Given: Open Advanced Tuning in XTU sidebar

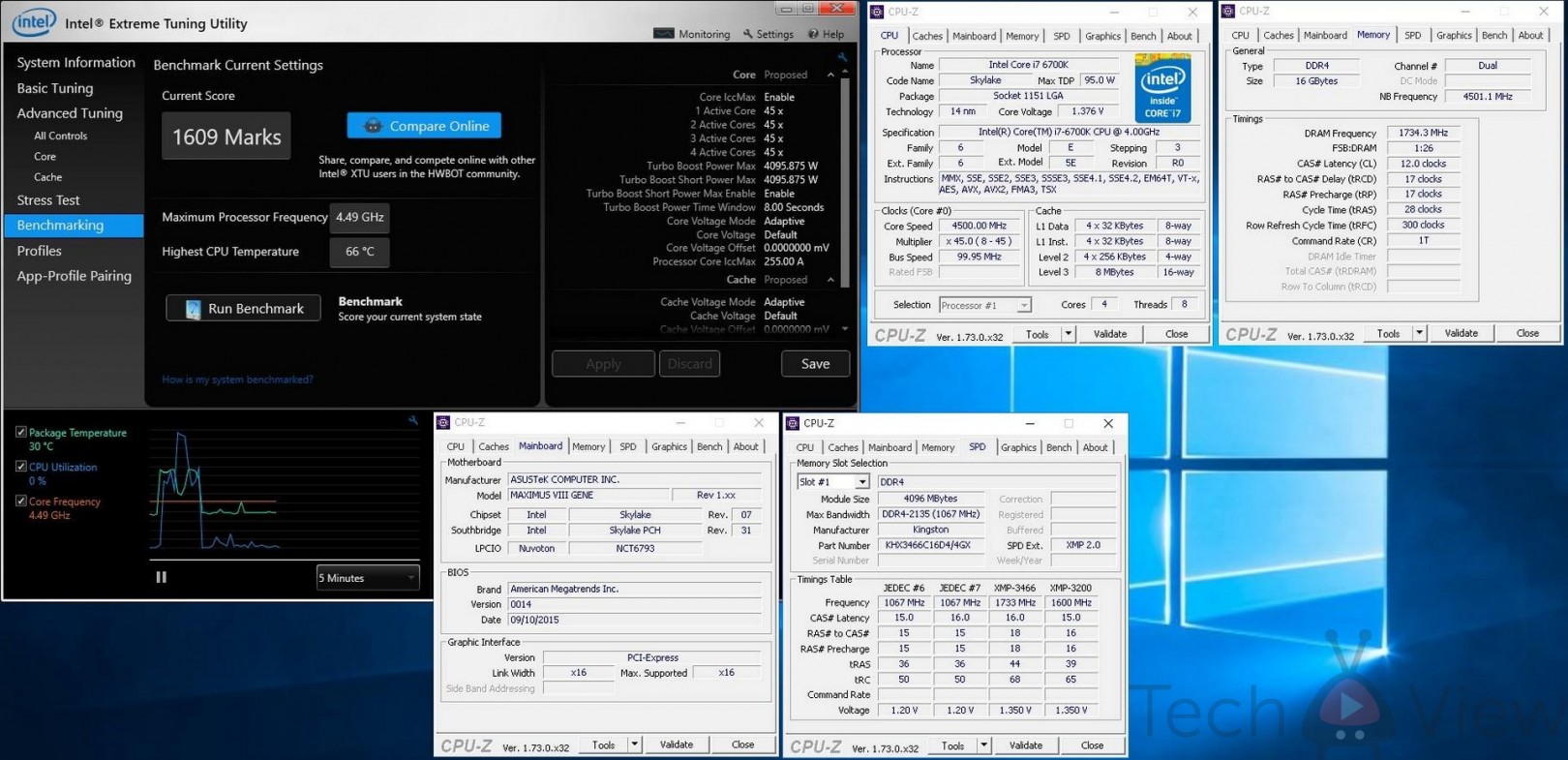Looking at the screenshot, I should [x=70, y=113].
